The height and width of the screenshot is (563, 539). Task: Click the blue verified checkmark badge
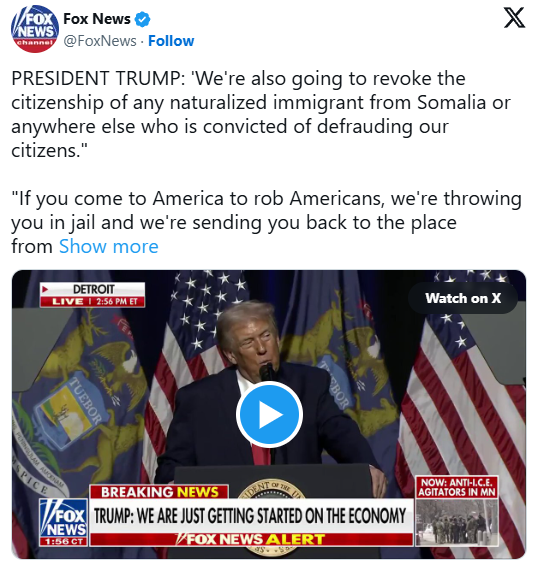142,19
